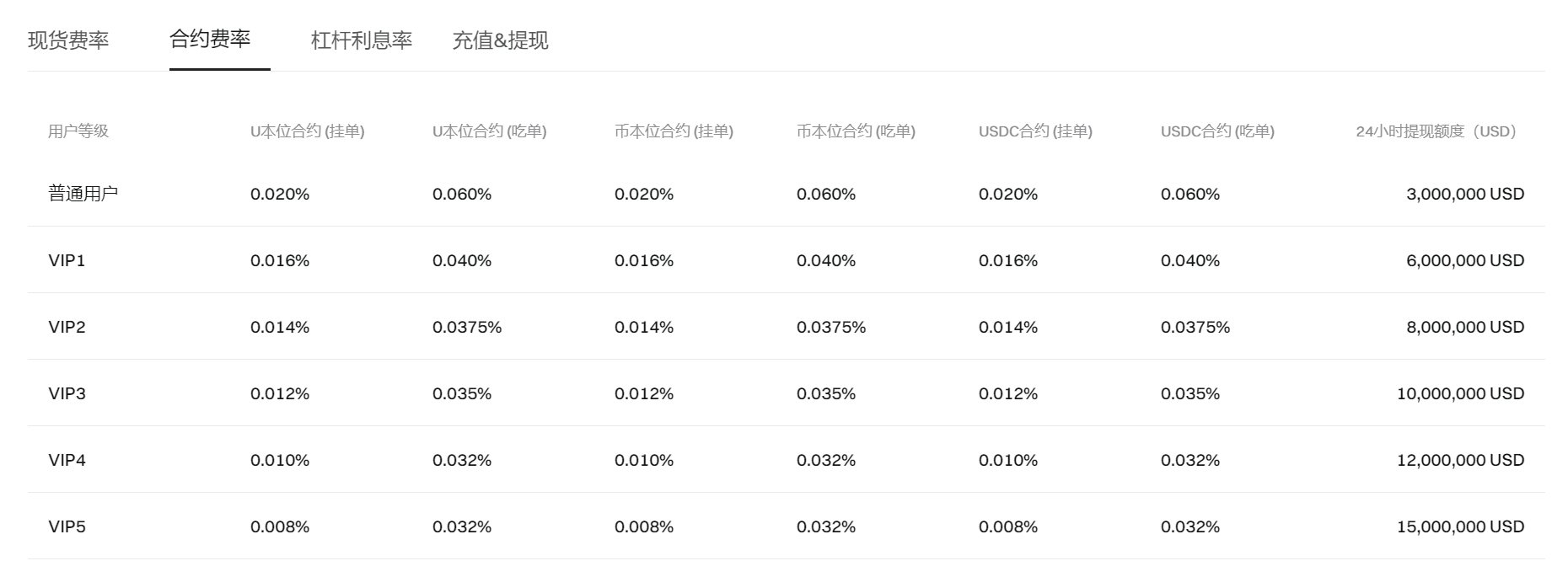Image resolution: width=1568 pixels, height=577 pixels.
Task: Select the VIP4 row label
Action: [x=67, y=460]
